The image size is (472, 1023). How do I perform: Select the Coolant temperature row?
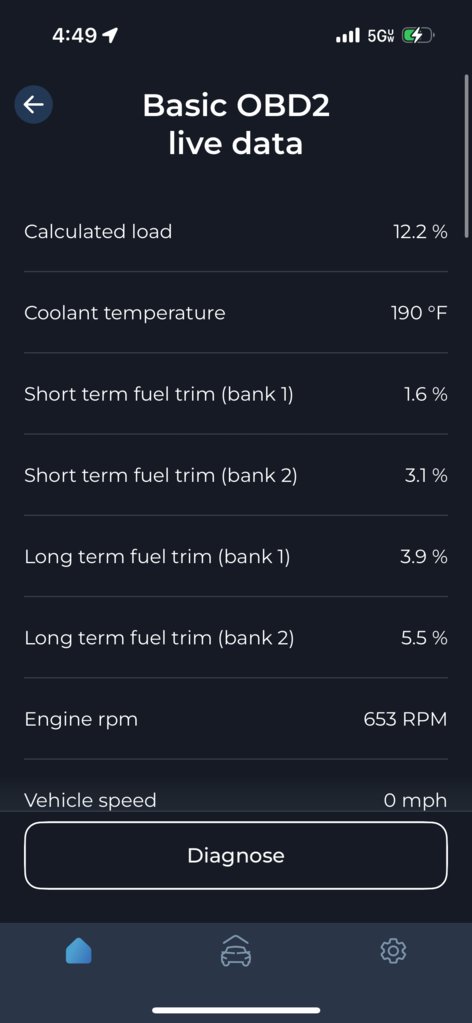236,313
